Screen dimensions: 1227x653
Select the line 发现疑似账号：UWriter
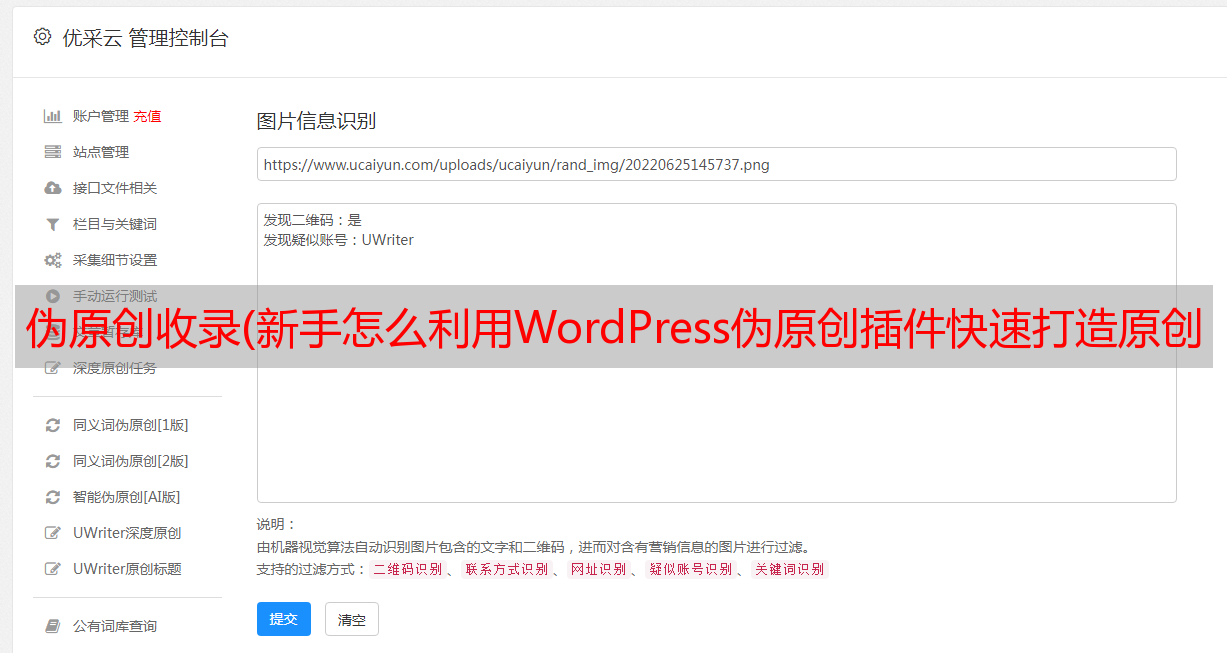[x=339, y=240]
